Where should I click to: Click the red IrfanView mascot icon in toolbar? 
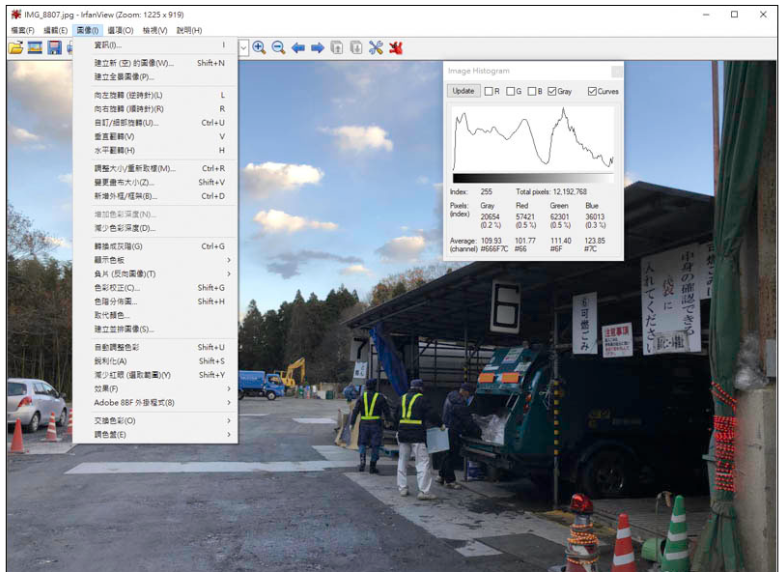click(396, 47)
